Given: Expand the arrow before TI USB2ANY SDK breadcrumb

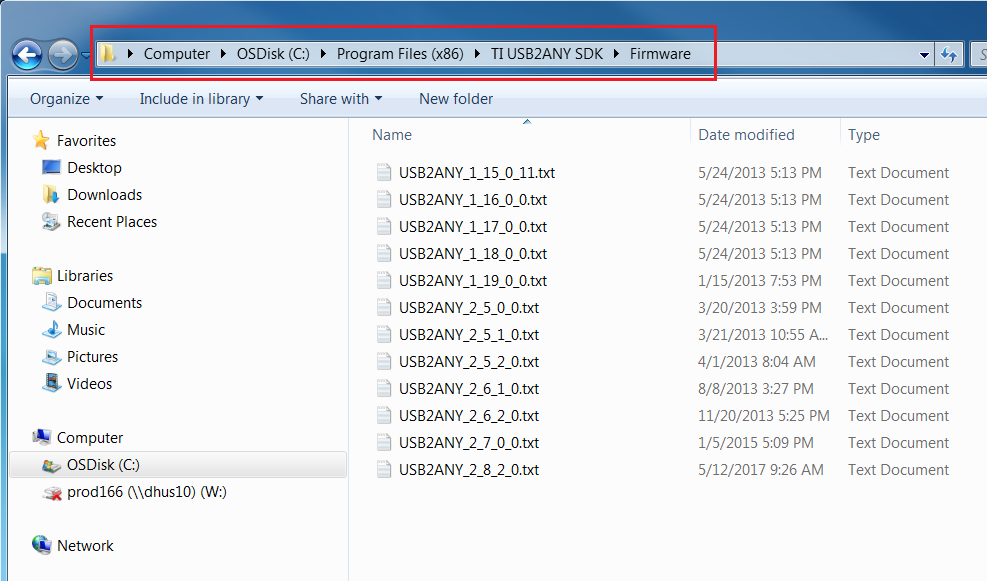Looking at the screenshot, I should tap(478, 54).
